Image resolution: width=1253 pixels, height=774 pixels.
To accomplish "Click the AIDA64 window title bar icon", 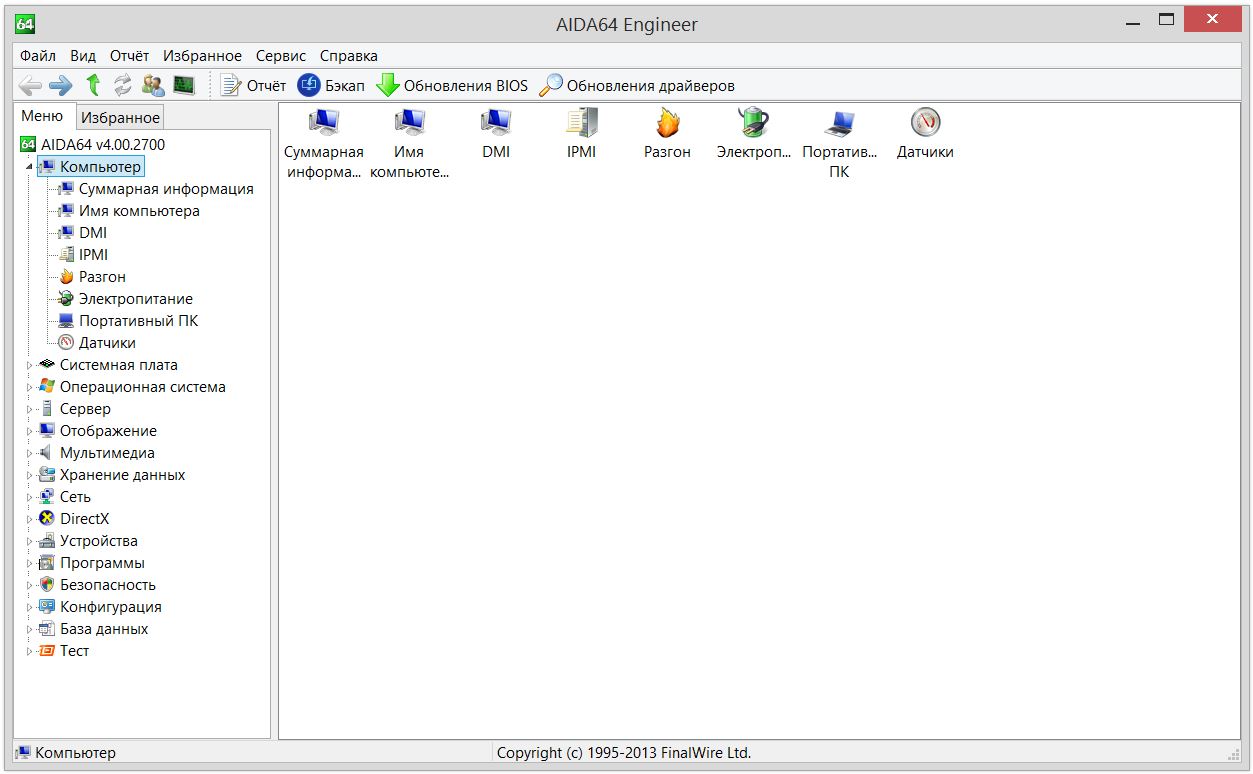I will (26, 24).
